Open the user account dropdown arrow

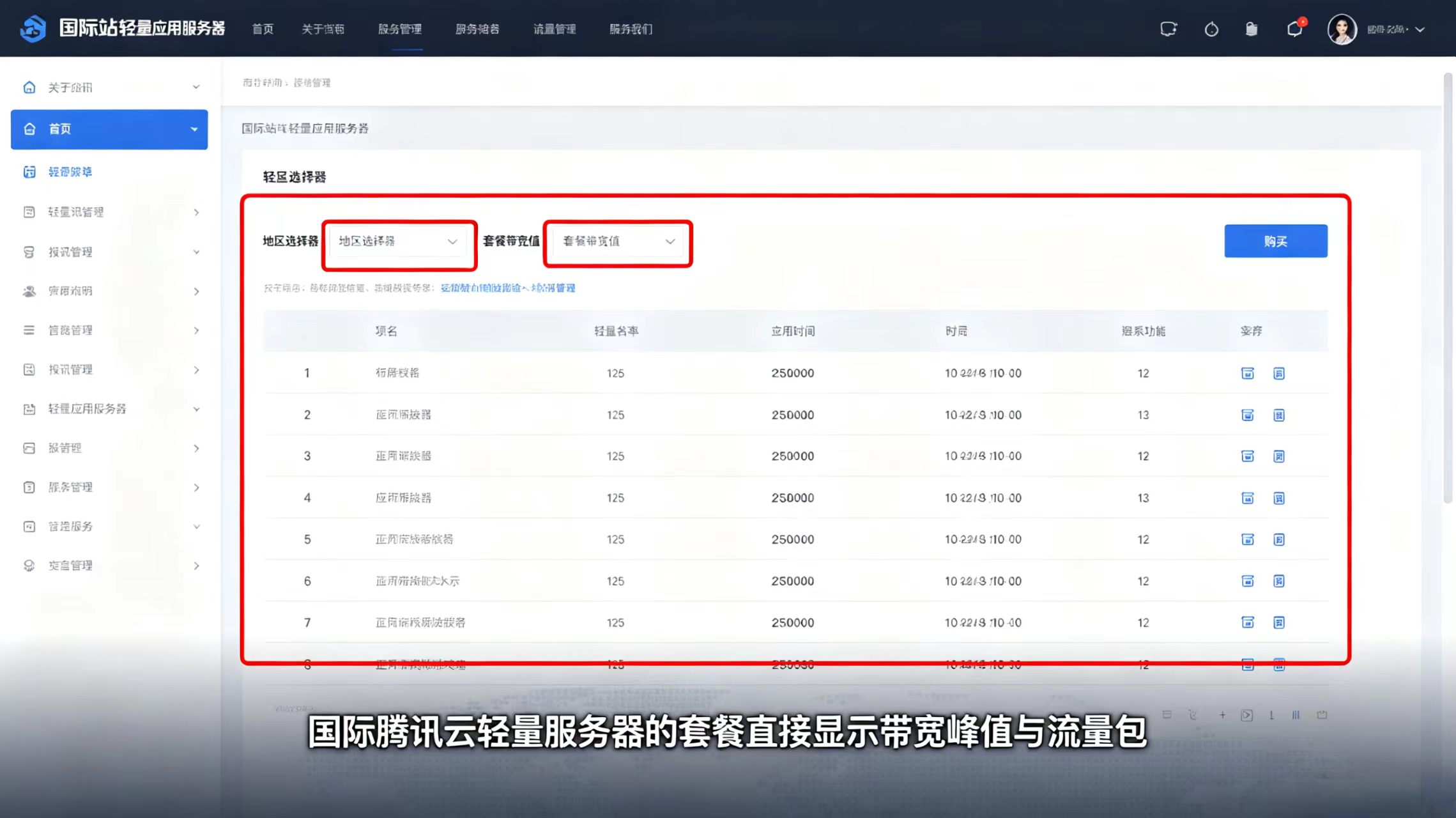[1420, 29]
